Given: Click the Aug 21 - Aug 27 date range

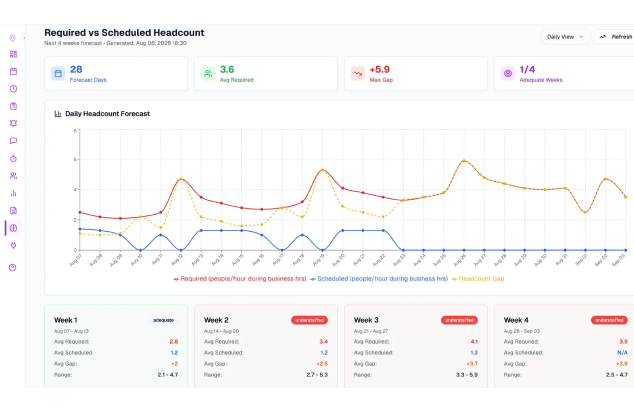Looking at the screenshot, I should tap(371, 331).
